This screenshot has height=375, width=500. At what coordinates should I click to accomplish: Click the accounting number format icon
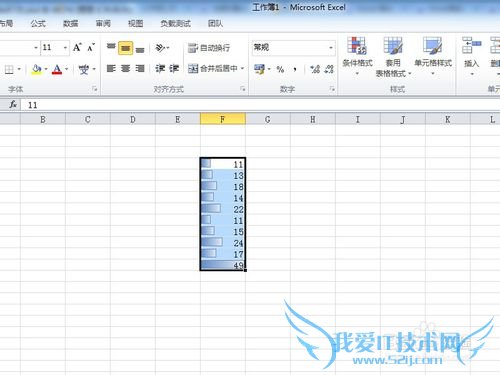pyautogui.click(x=259, y=69)
